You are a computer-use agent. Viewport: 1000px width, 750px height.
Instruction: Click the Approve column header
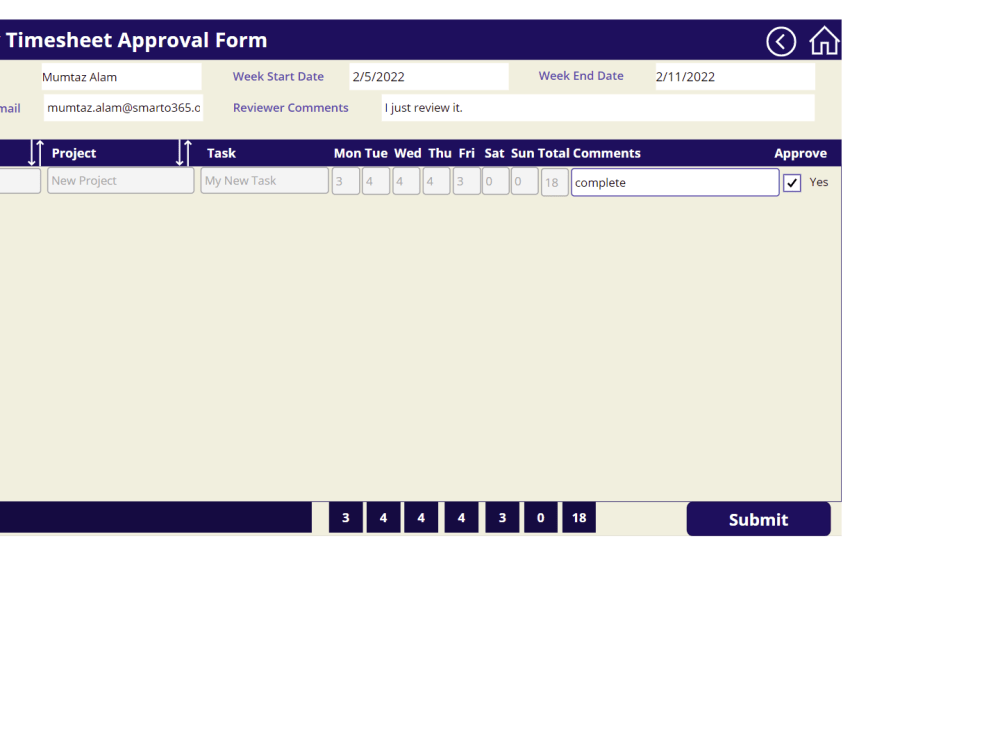800,153
